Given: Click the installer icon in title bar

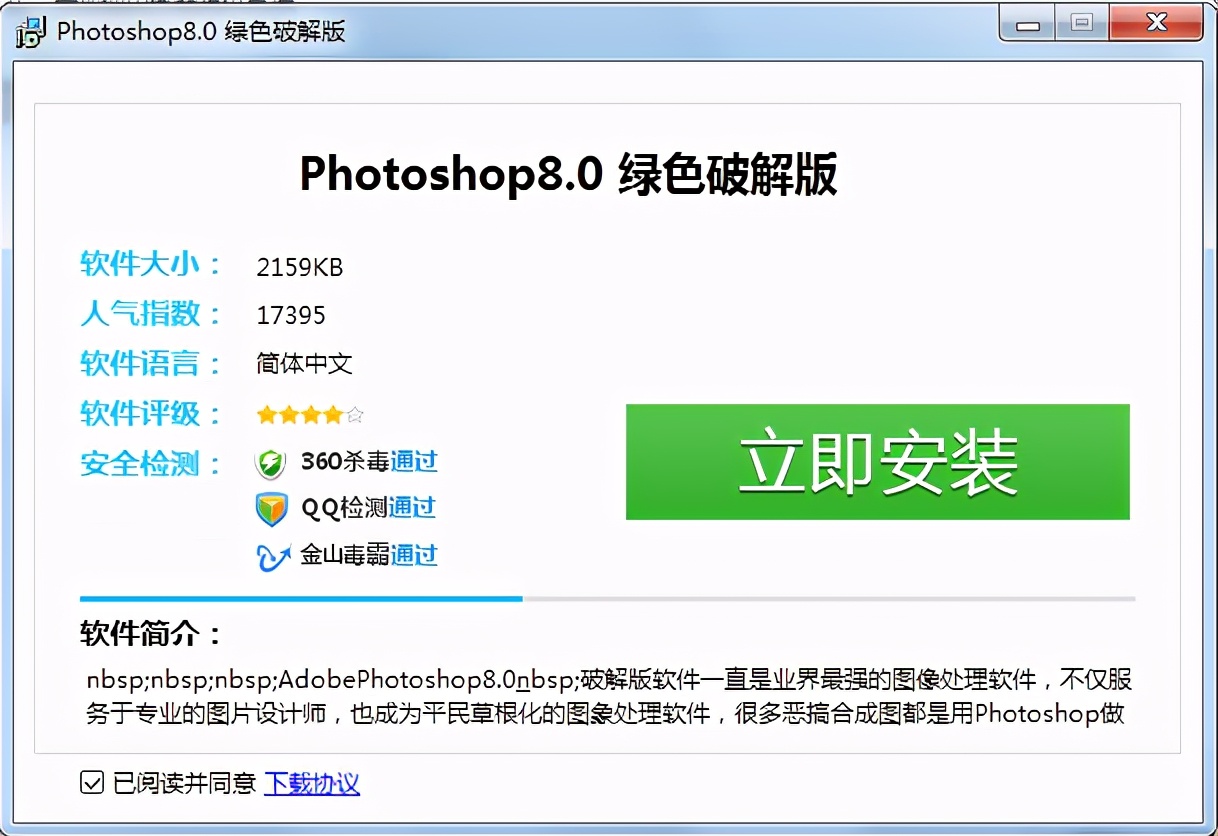Looking at the screenshot, I should point(29,31).
